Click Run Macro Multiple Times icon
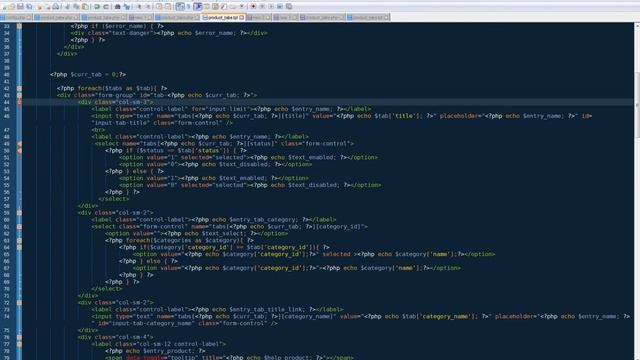The image size is (640, 360). point(280,7)
